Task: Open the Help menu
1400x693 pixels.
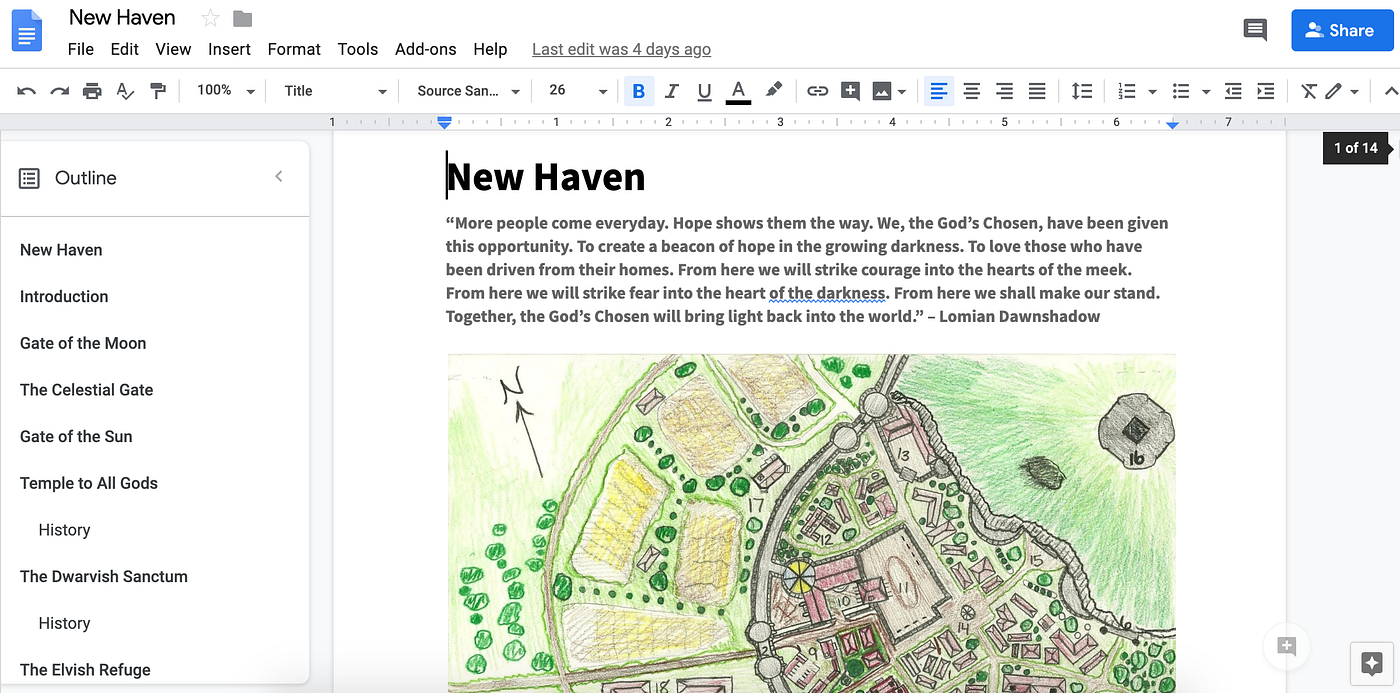Action: [x=490, y=49]
